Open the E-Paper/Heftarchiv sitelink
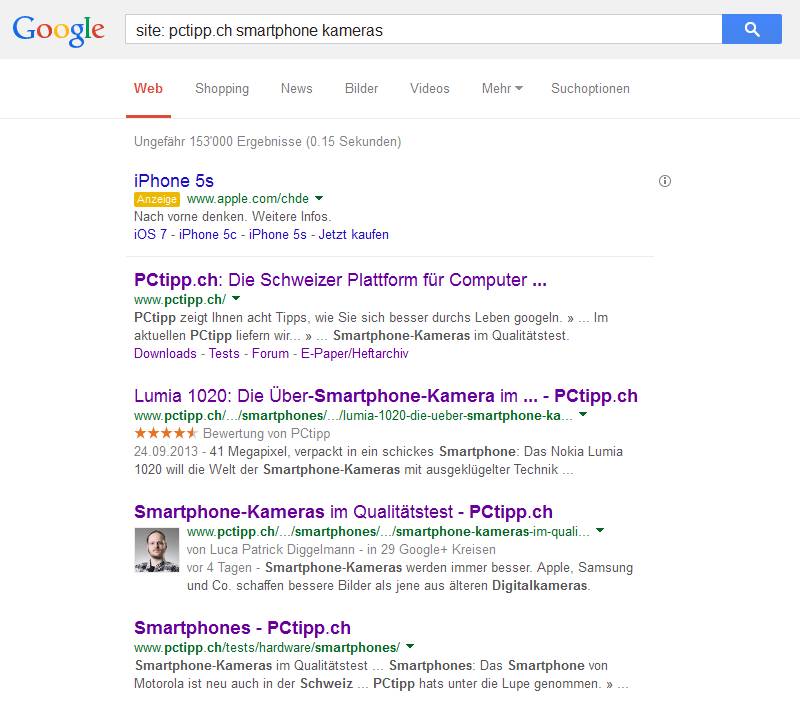This screenshot has width=800, height=705. [353, 353]
